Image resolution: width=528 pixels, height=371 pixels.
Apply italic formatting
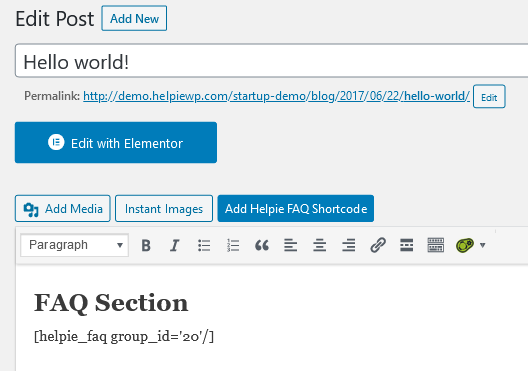pos(174,245)
